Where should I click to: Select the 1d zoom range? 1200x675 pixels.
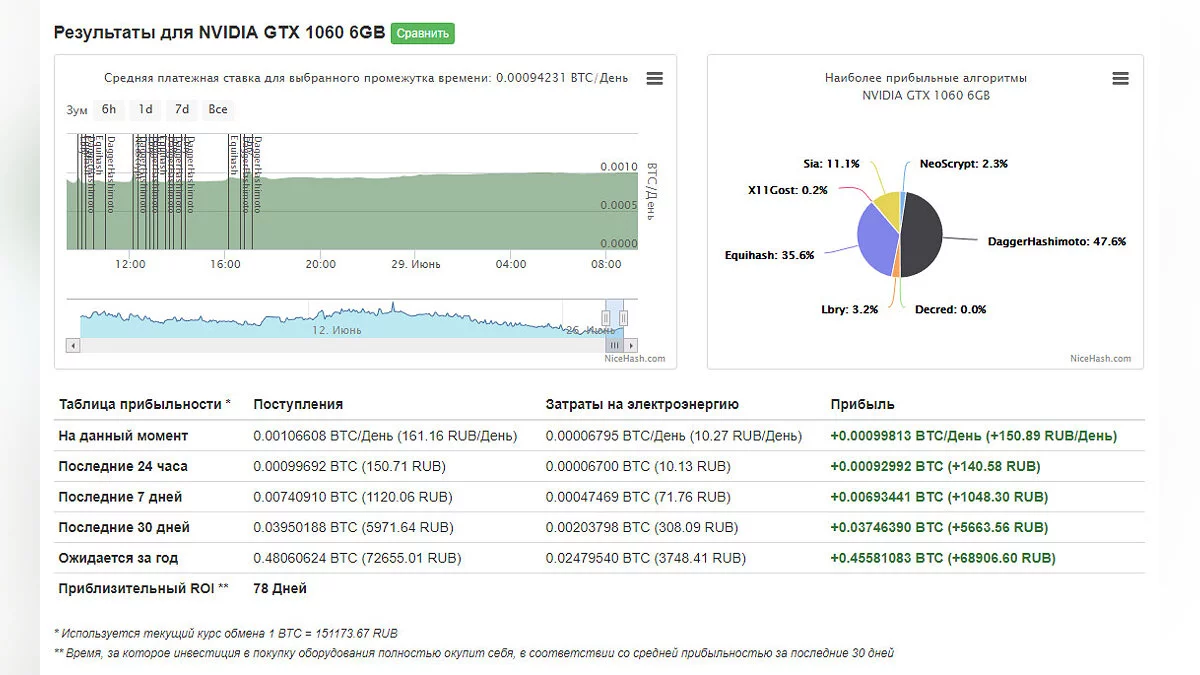click(146, 110)
